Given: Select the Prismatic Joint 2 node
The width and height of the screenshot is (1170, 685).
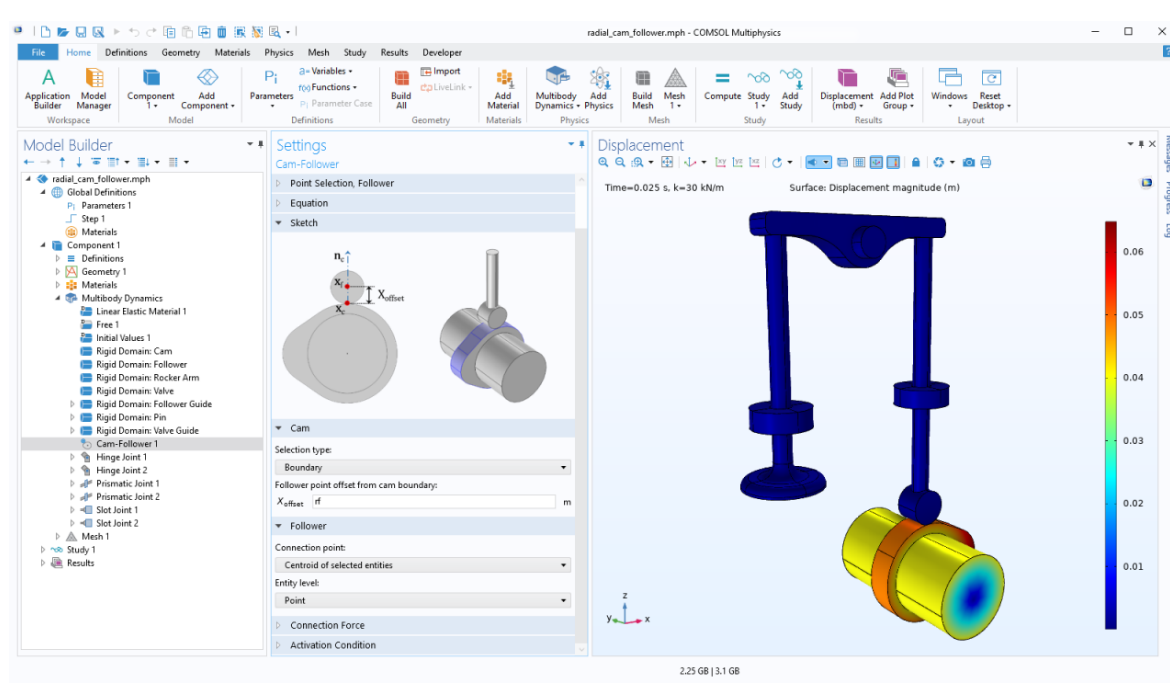Looking at the screenshot, I should 128,497.
